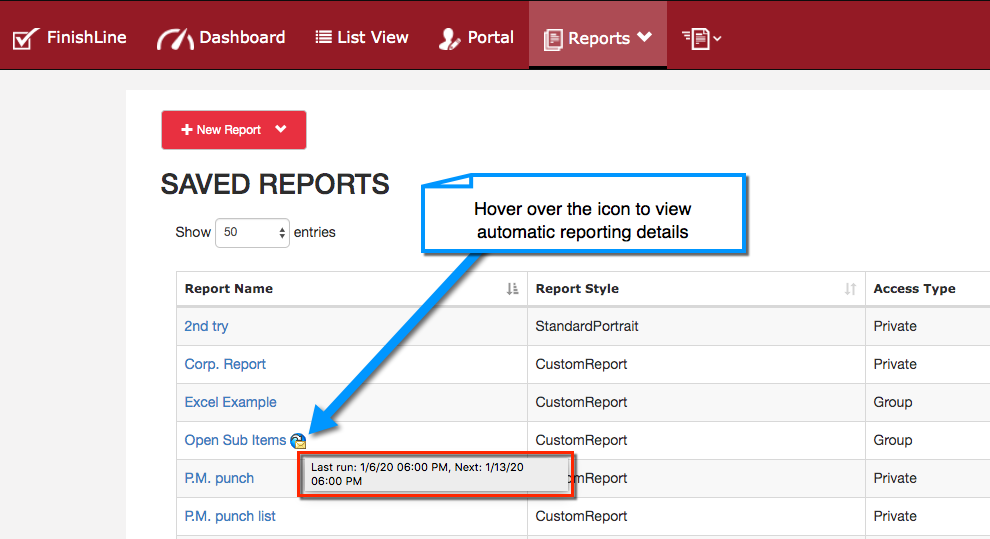Screen dimensions: 990x539
Task: Sort by Report Style column sort icon
Action: 850,289
